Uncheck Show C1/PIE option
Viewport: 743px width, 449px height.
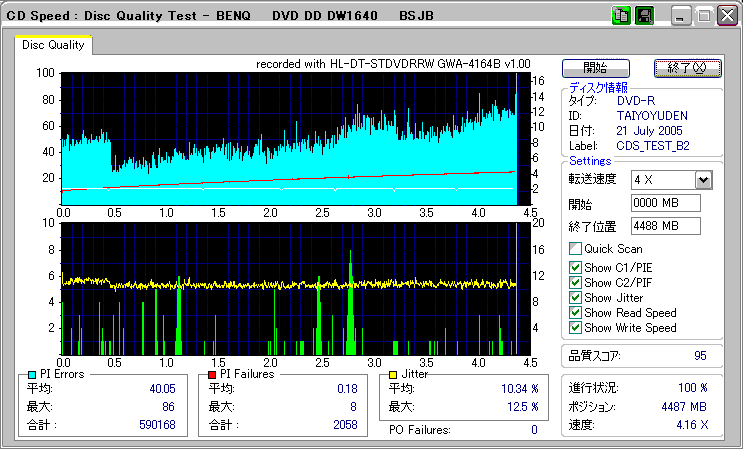[575, 267]
